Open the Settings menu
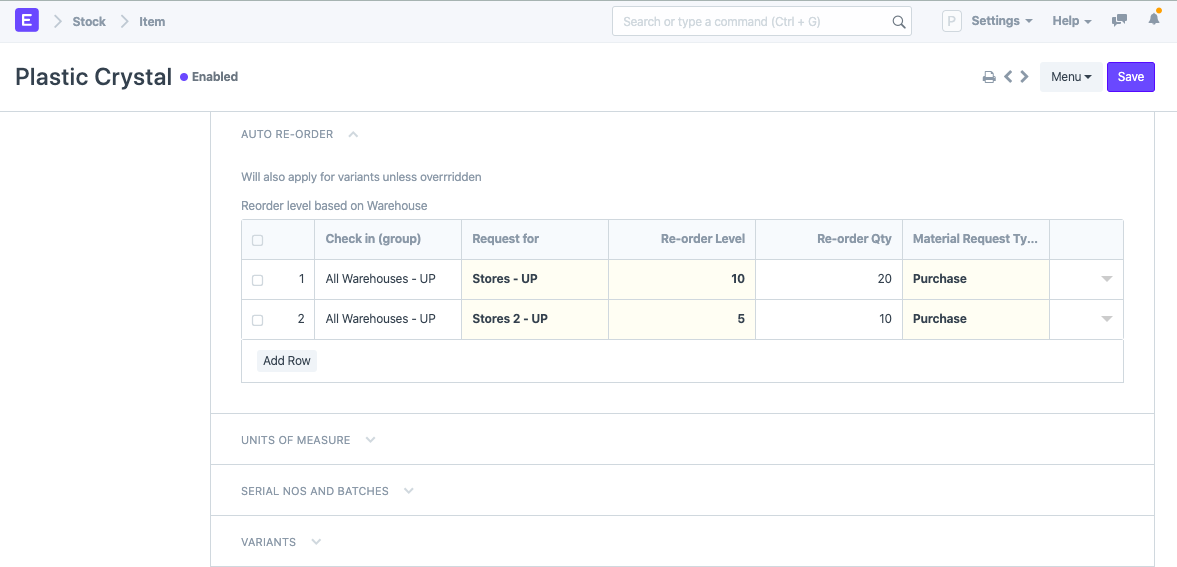Image resolution: width=1177 pixels, height=567 pixels. (x=1001, y=21)
